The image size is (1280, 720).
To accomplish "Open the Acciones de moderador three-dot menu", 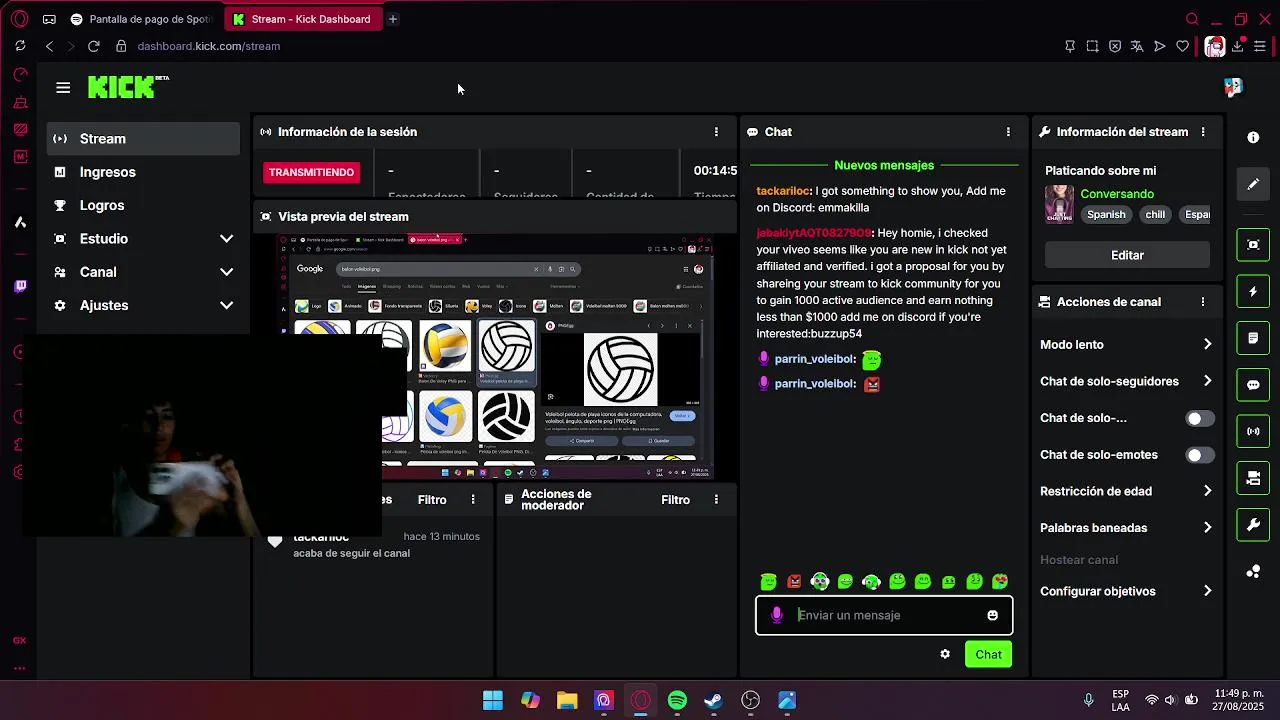I will tap(716, 500).
